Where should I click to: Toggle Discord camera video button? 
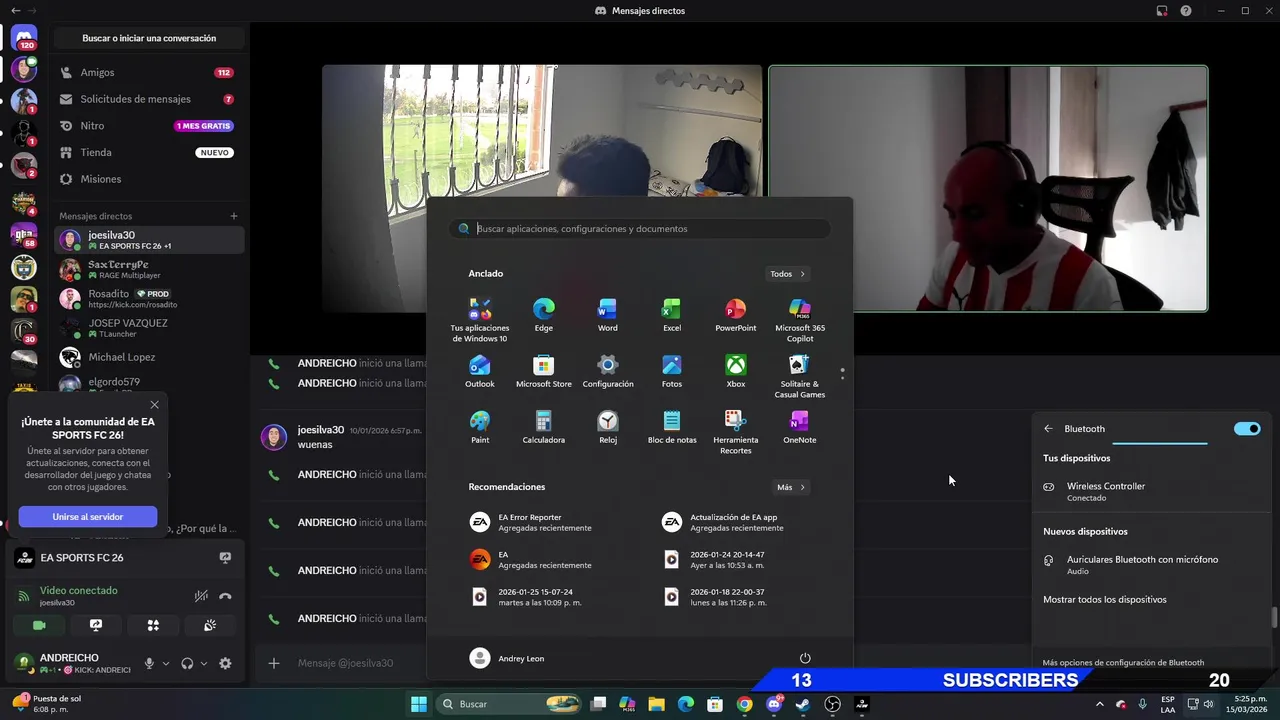pyautogui.click(x=39, y=625)
